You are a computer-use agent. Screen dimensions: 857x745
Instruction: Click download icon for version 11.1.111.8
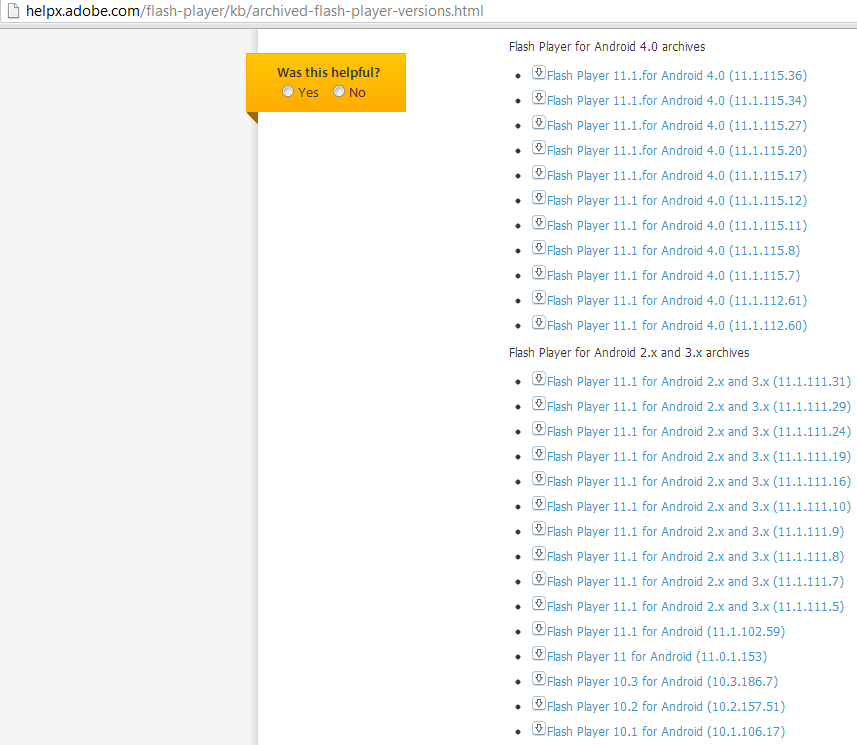[539, 554]
